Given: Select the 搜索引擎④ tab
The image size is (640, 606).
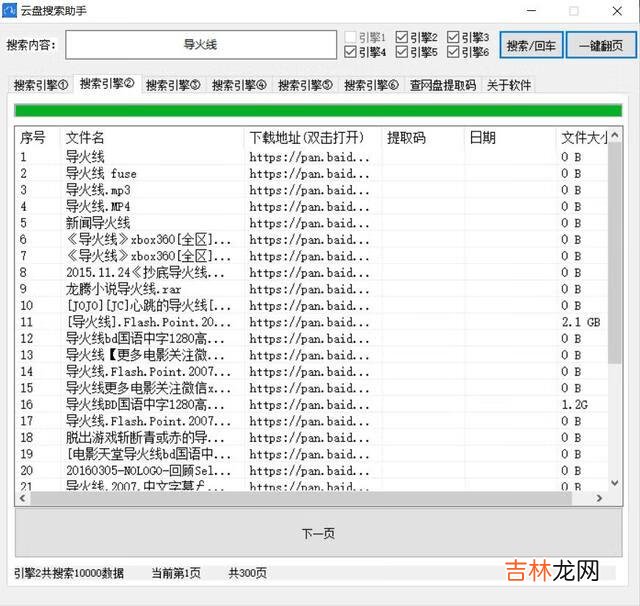Looking at the screenshot, I should 238,85.
